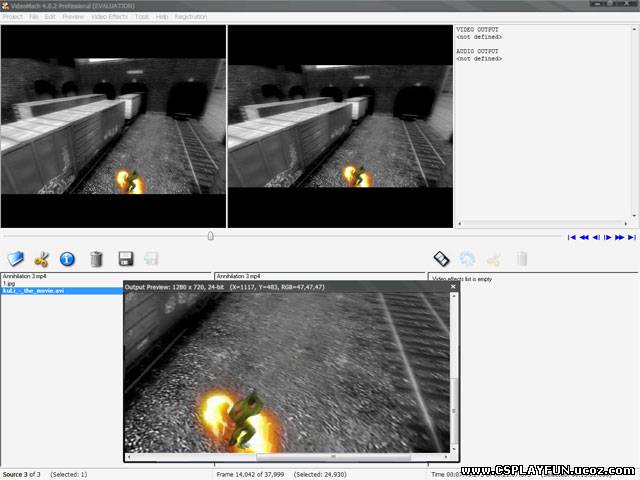This screenshot has width=640, height=480.
Task: Open the File menu
Action: coord(34,17)
